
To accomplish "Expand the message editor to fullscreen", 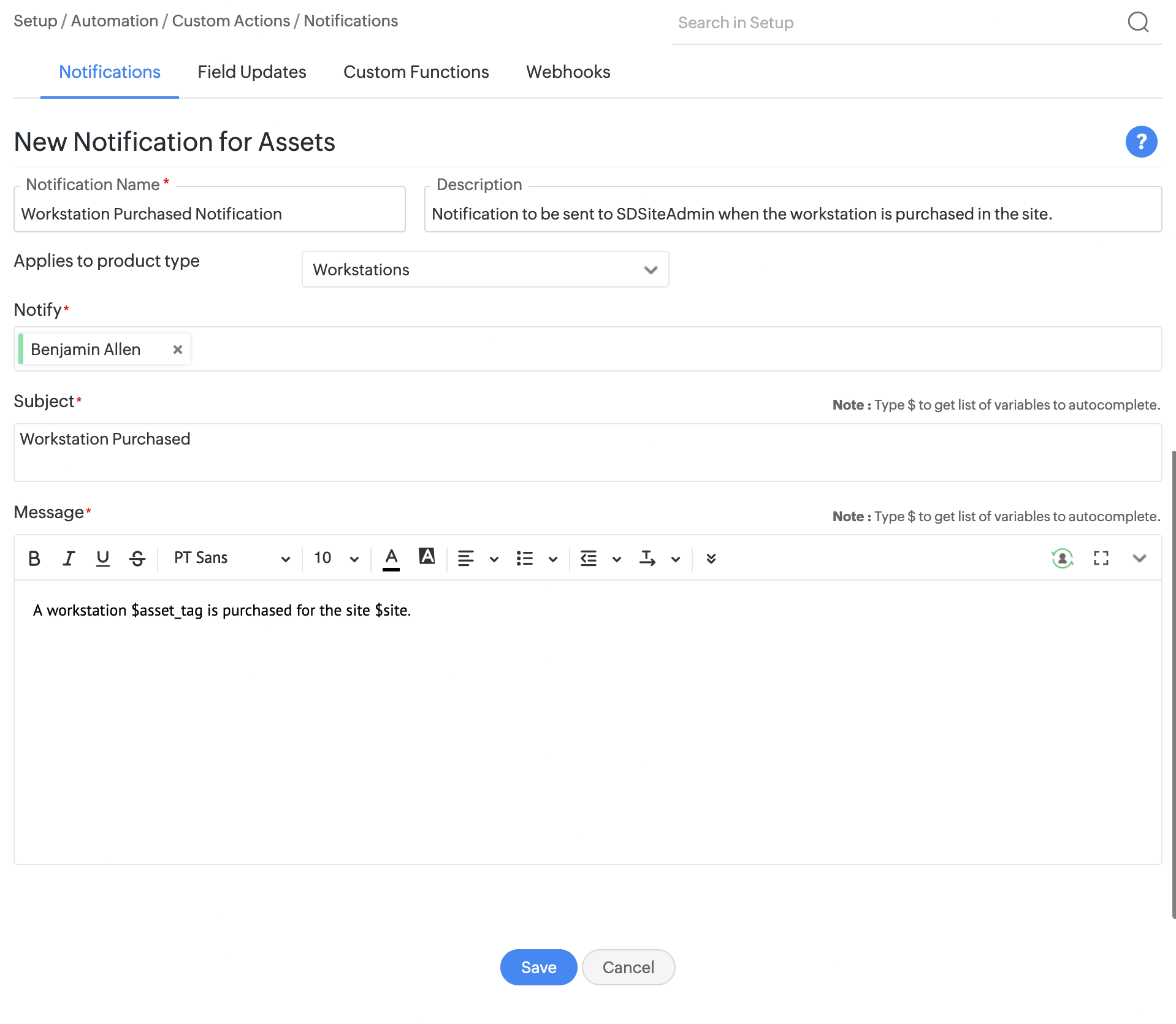I will pos(1101,558).
